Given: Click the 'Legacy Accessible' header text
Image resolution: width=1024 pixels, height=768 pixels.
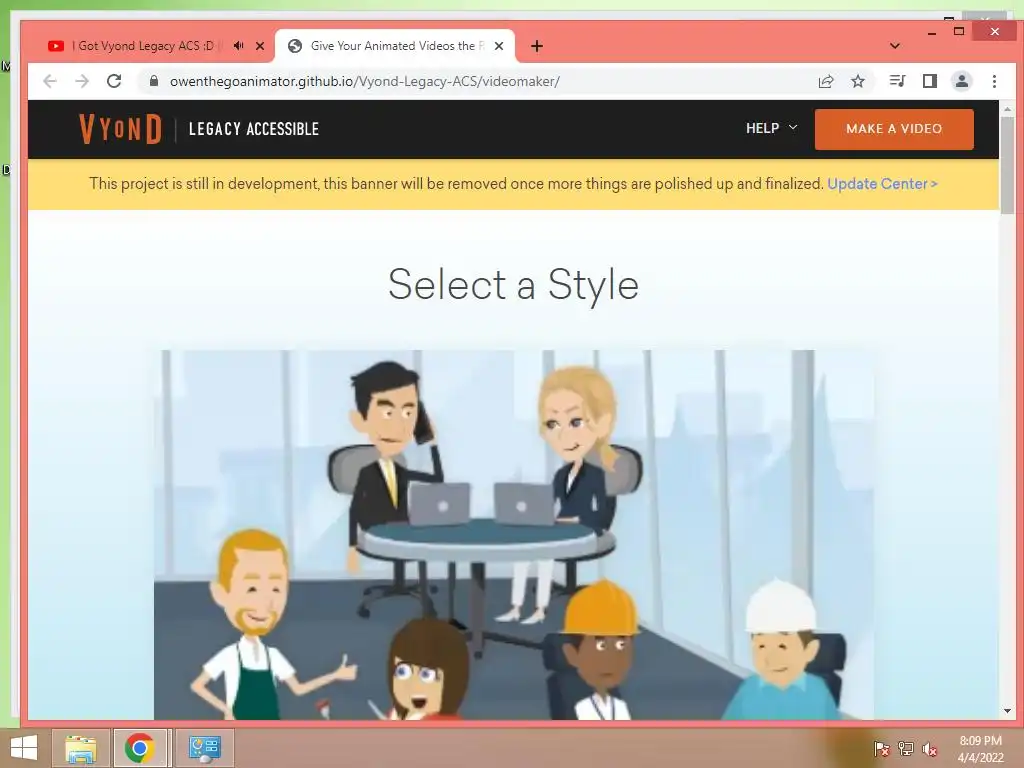Looking at the screenshot, I should 253,129.
